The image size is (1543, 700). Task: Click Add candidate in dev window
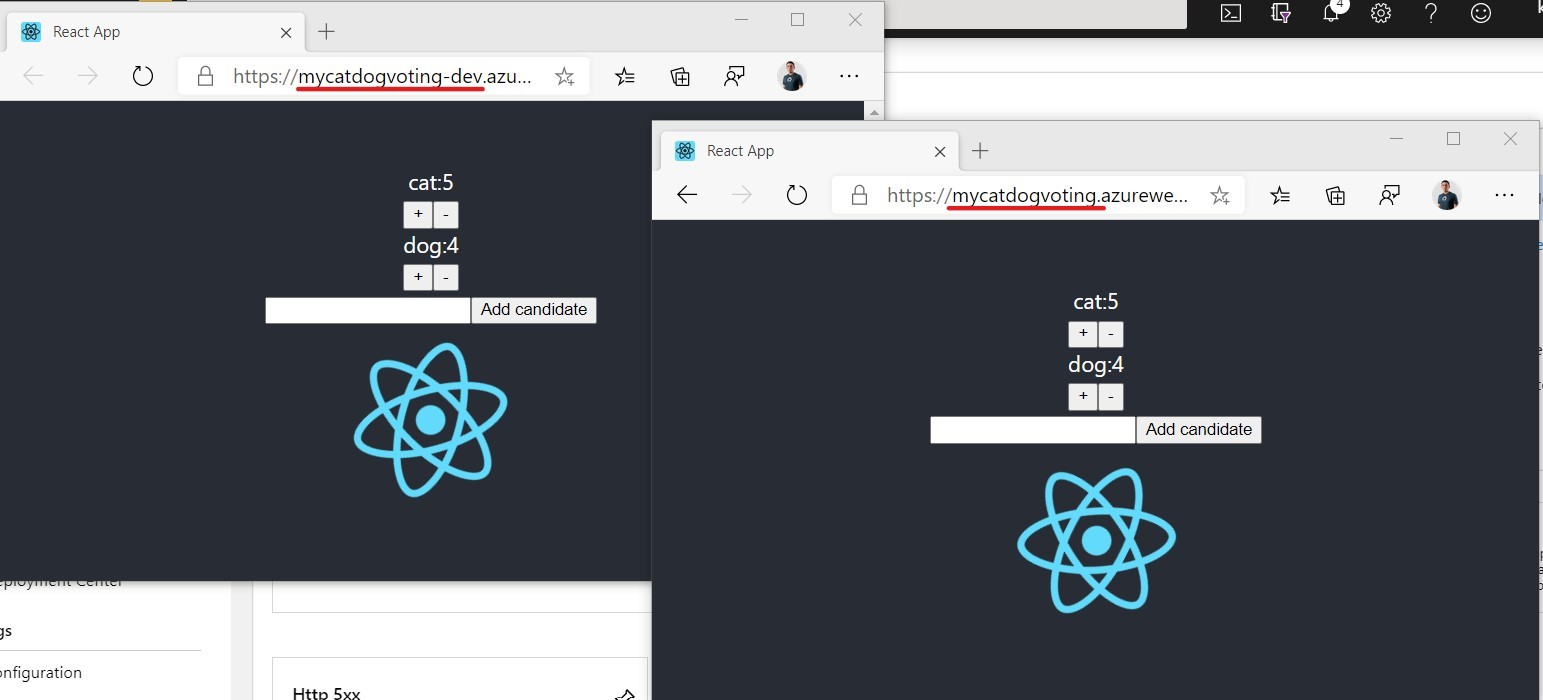click(534, 310)
